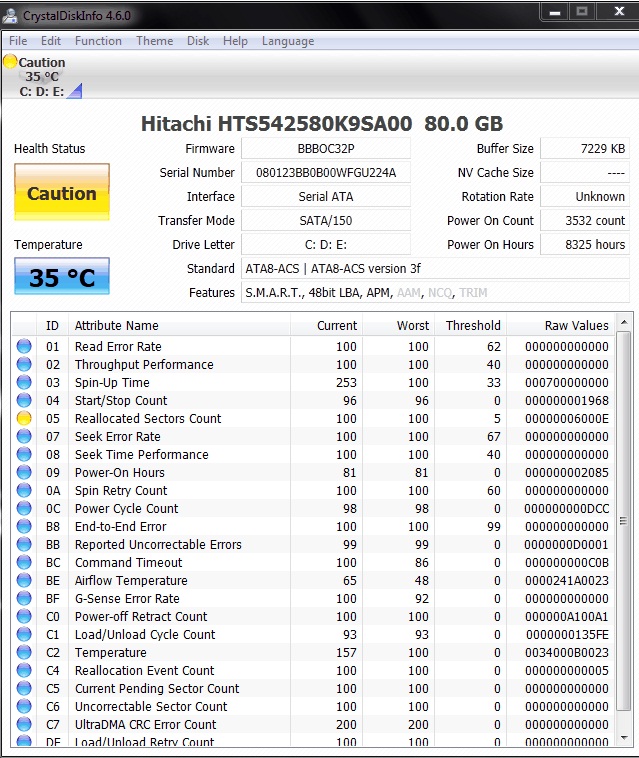Open the Function menu
Image resolution: width=639 pixels, height=758 pixels.
pyautogui.click(x=98, y=41)
